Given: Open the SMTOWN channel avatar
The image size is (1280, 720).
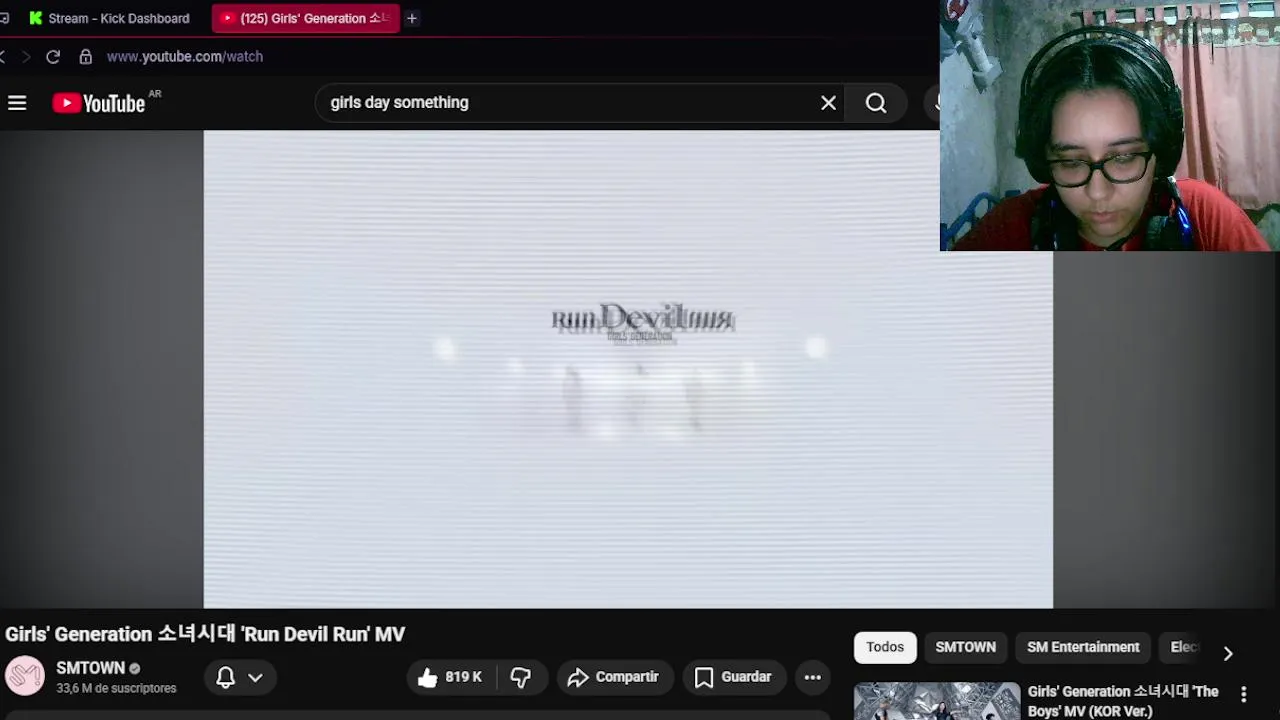Looking at the screenshot, I should (x=25, y=677).
